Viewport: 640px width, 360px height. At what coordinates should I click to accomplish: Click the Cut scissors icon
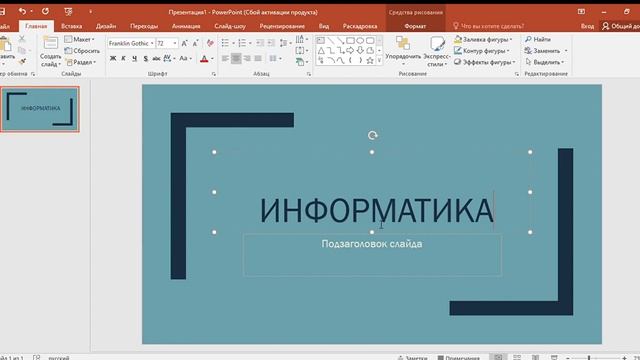coord(22,39)
